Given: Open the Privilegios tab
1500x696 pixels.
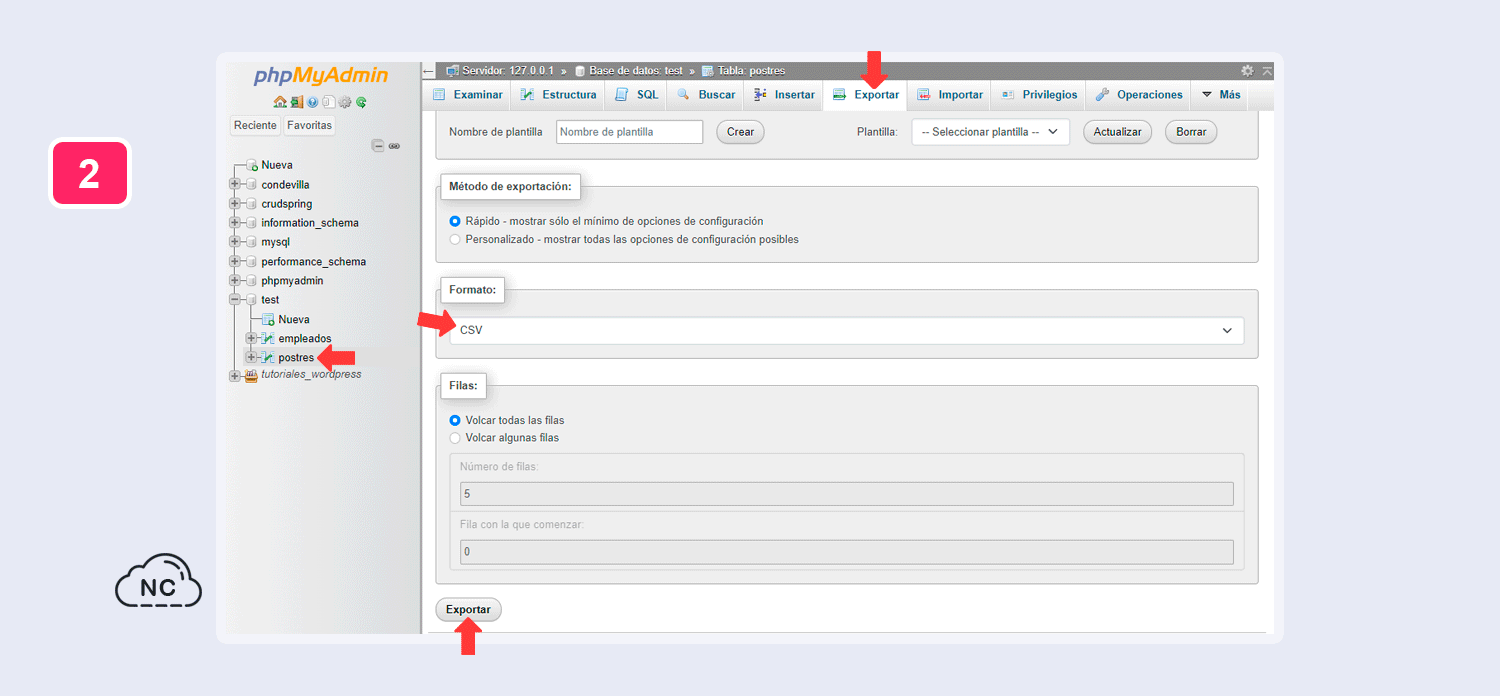Looking at the screenshot, I should [1039, 95].
